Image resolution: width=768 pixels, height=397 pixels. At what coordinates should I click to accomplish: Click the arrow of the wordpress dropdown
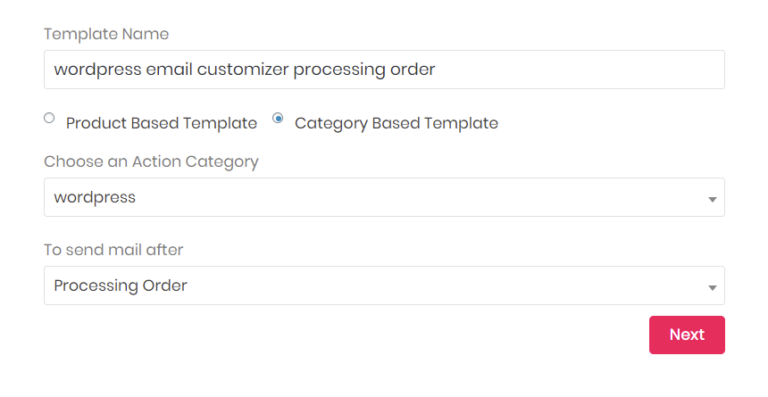(x=712, y=199)
